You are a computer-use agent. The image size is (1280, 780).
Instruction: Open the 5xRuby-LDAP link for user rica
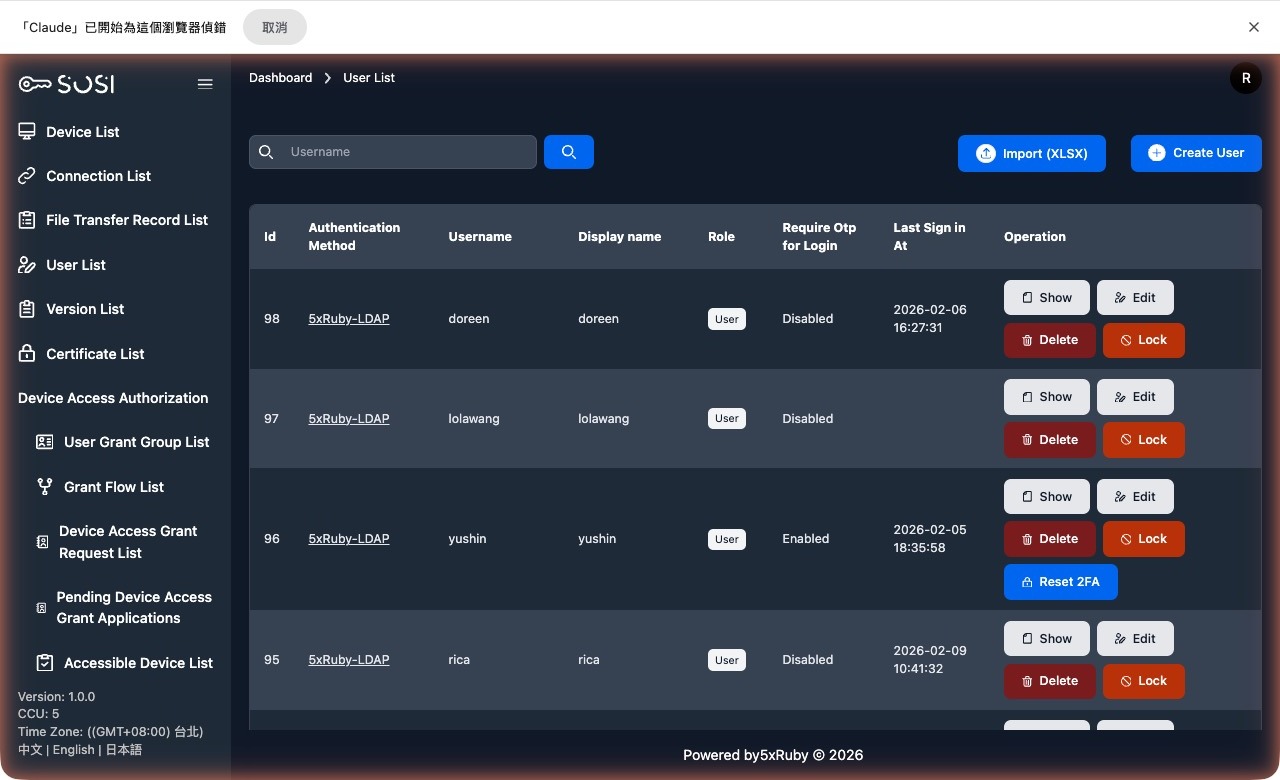coord(348,659)
